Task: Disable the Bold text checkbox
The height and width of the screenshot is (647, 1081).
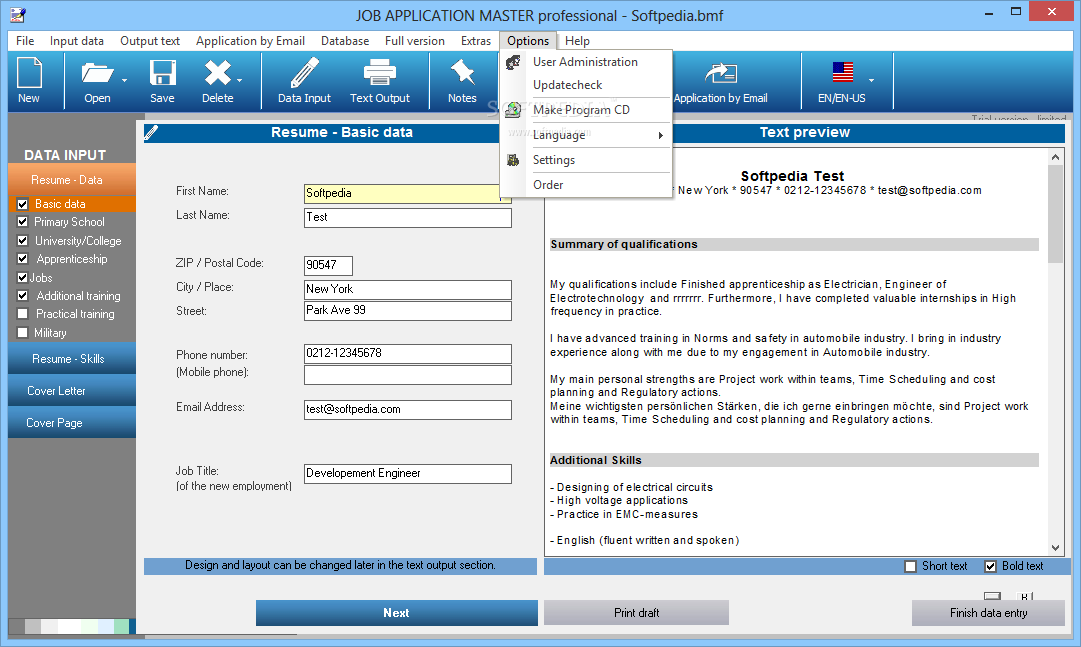Action: pyautogui.click(x=991, y=566)
